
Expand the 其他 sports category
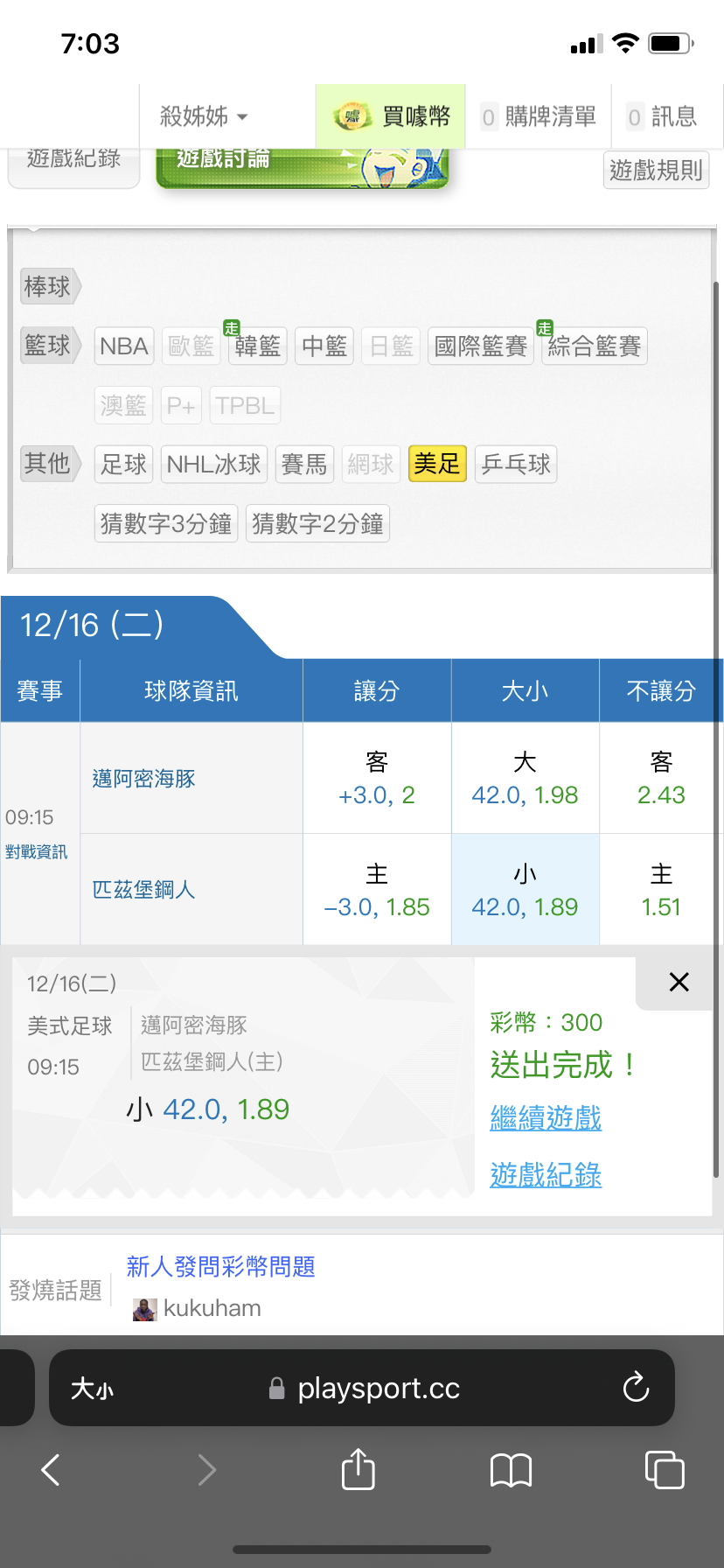click(49, 463)
